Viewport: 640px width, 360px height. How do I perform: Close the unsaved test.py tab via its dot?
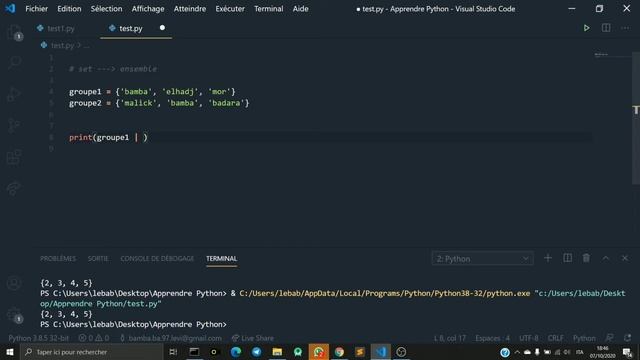click(x=162, y=28)
